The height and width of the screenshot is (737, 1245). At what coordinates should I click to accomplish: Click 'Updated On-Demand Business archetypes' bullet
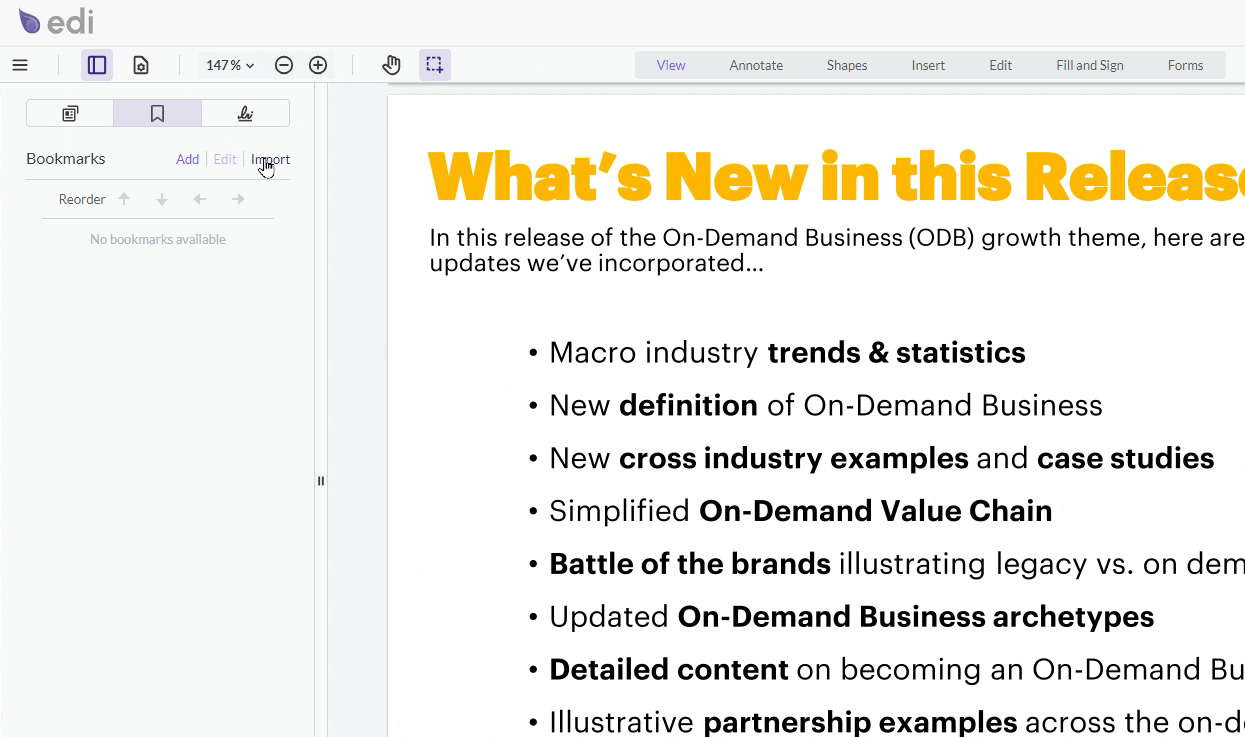coord(851,617)
